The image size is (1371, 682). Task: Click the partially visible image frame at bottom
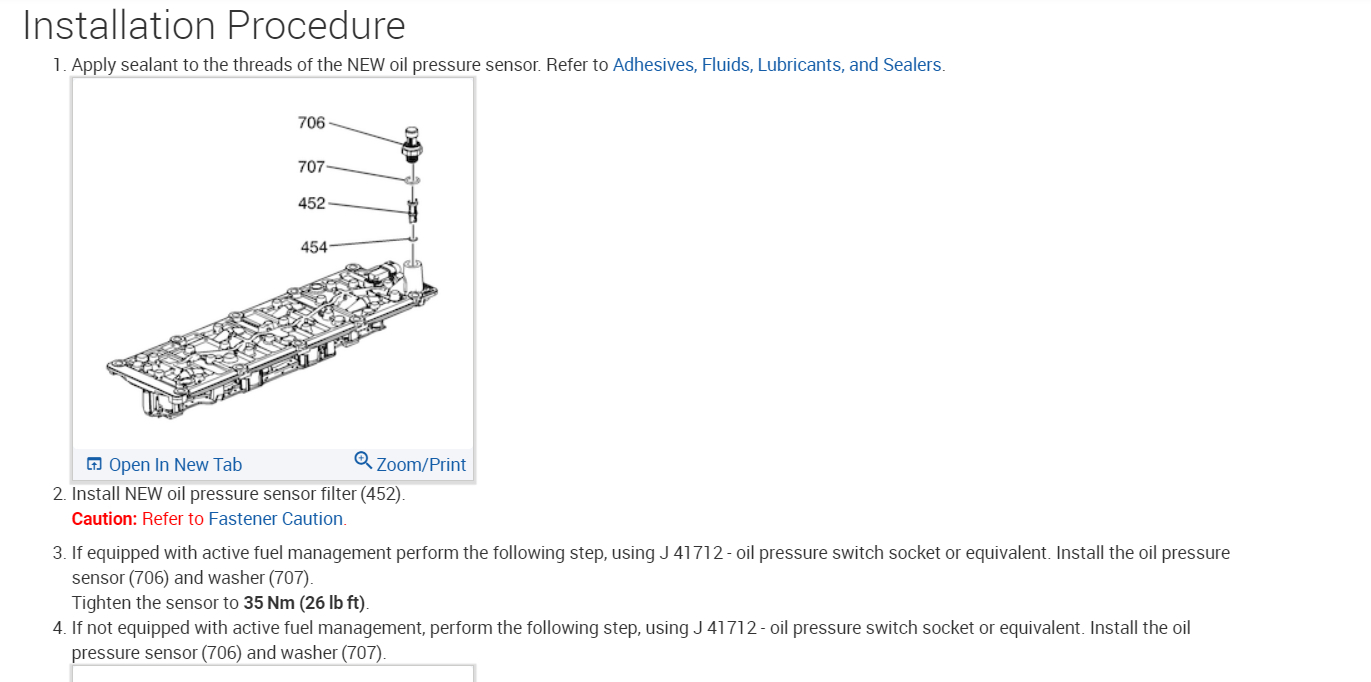[x=272, y=673]
